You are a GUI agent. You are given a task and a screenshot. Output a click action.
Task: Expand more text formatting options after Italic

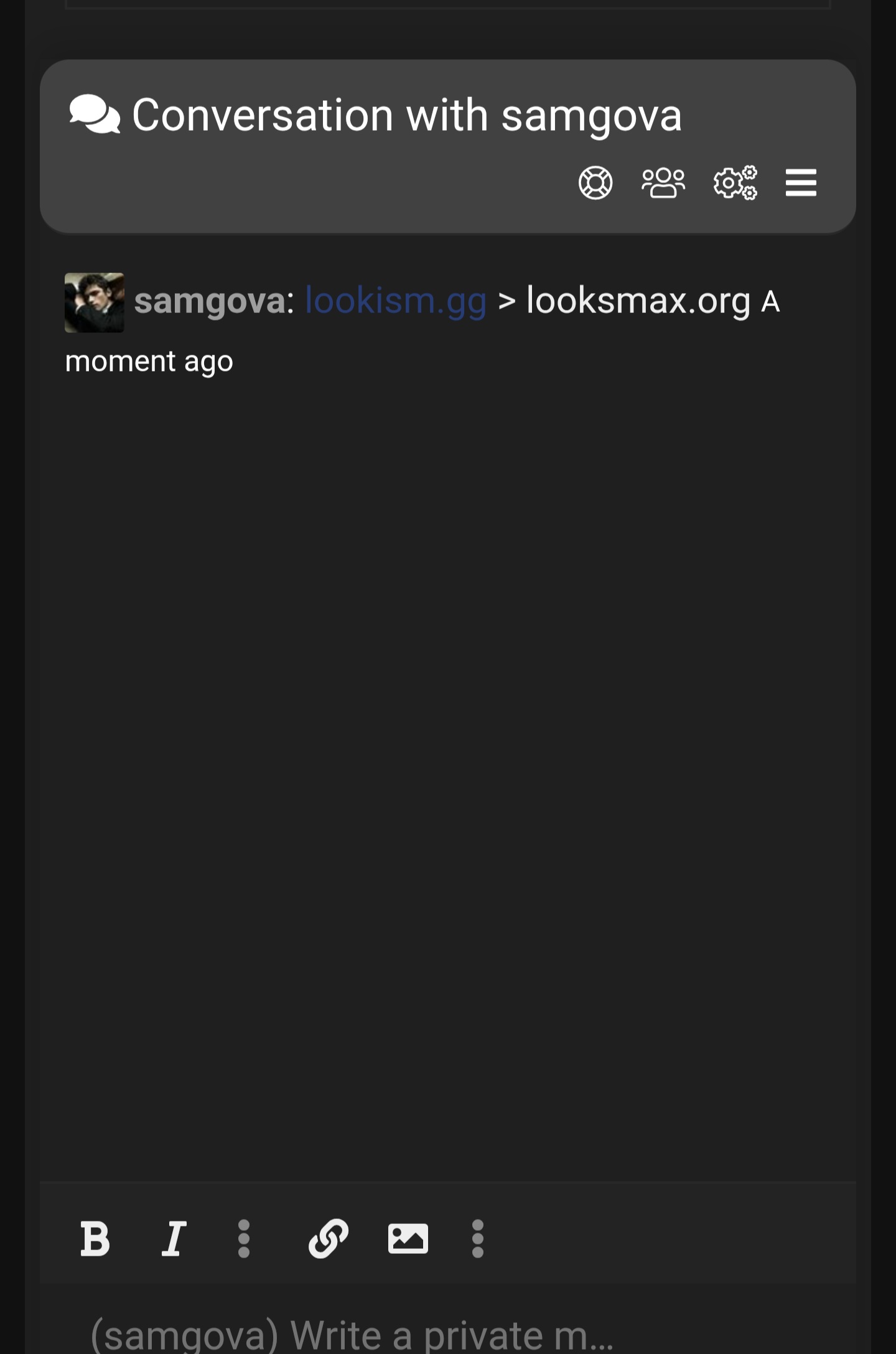[x=244, y=1238]
